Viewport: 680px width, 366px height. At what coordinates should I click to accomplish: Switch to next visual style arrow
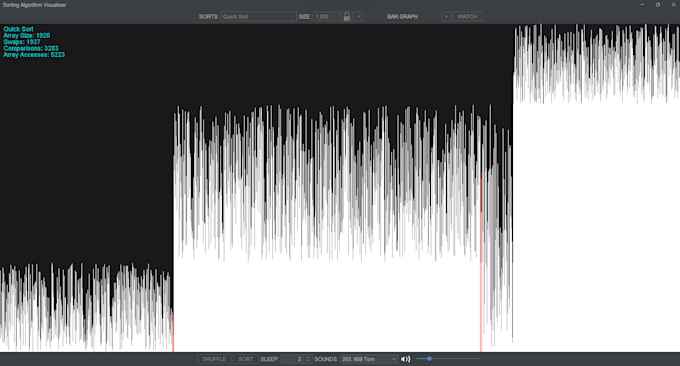(x=446, y=16)
